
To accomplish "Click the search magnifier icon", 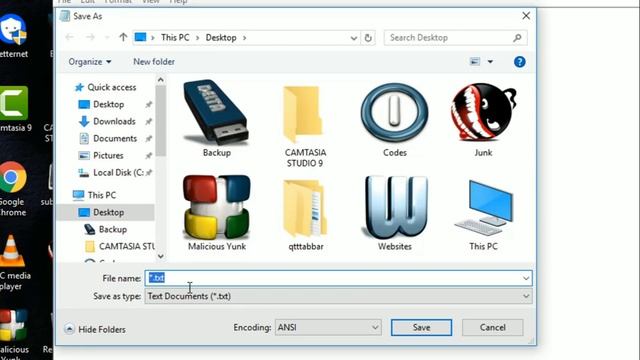I will tap(517, 38).
